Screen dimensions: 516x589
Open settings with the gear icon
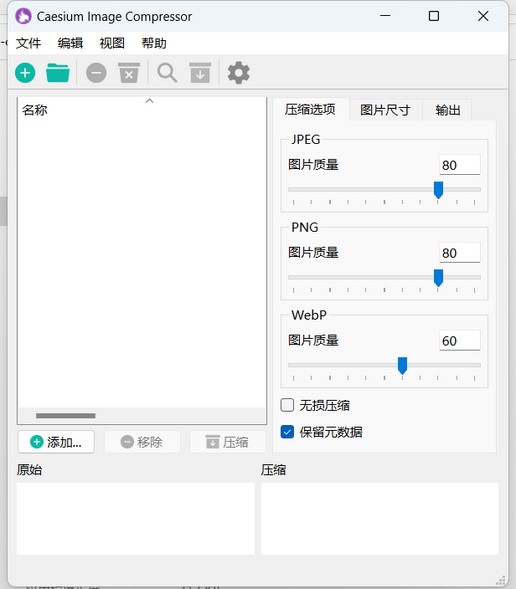click(x=238, y=73)
